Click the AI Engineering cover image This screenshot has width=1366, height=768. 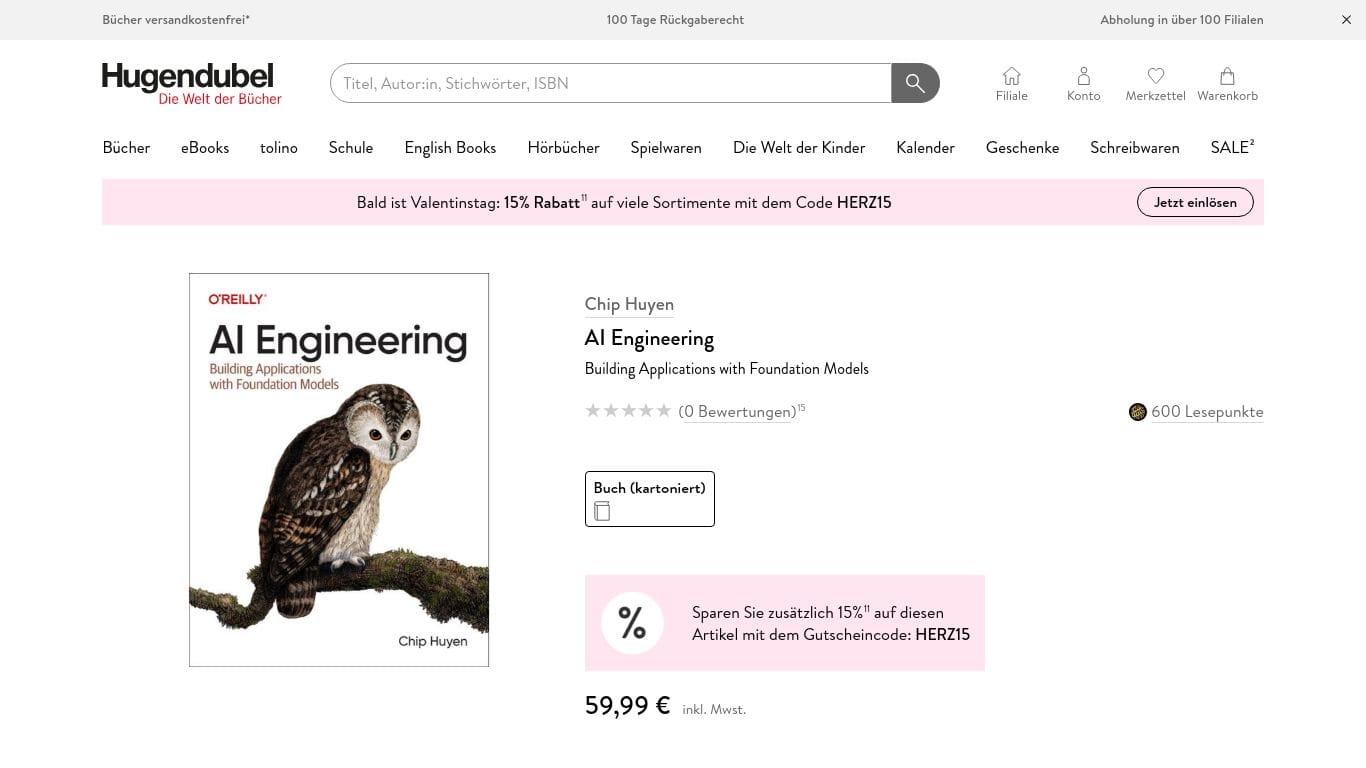pos(338,468)
